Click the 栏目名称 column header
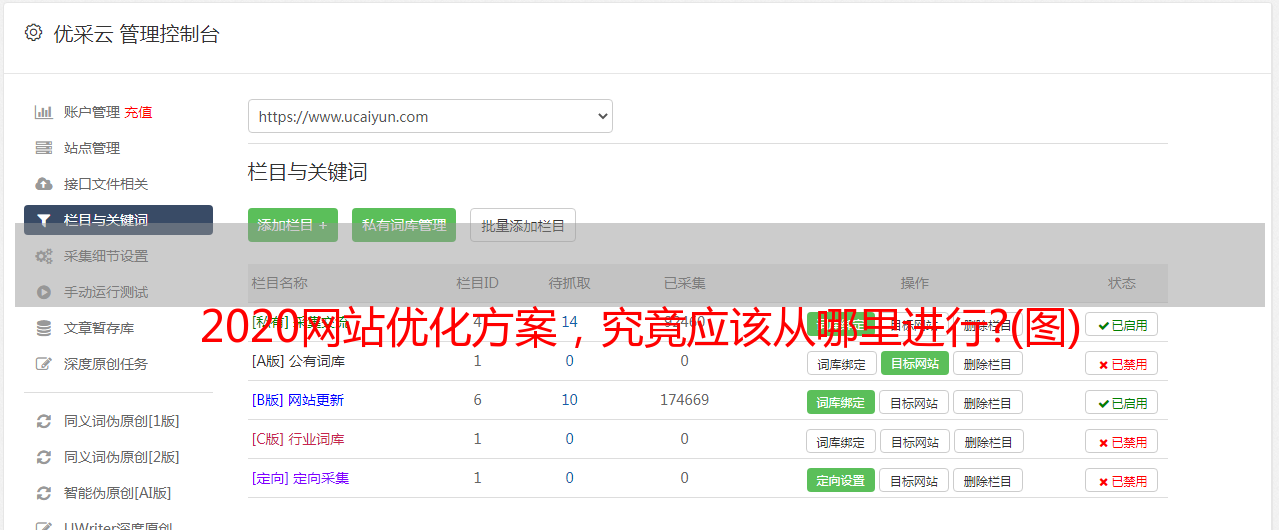Screen dimensions: 1279x530 tap(280, 283)
